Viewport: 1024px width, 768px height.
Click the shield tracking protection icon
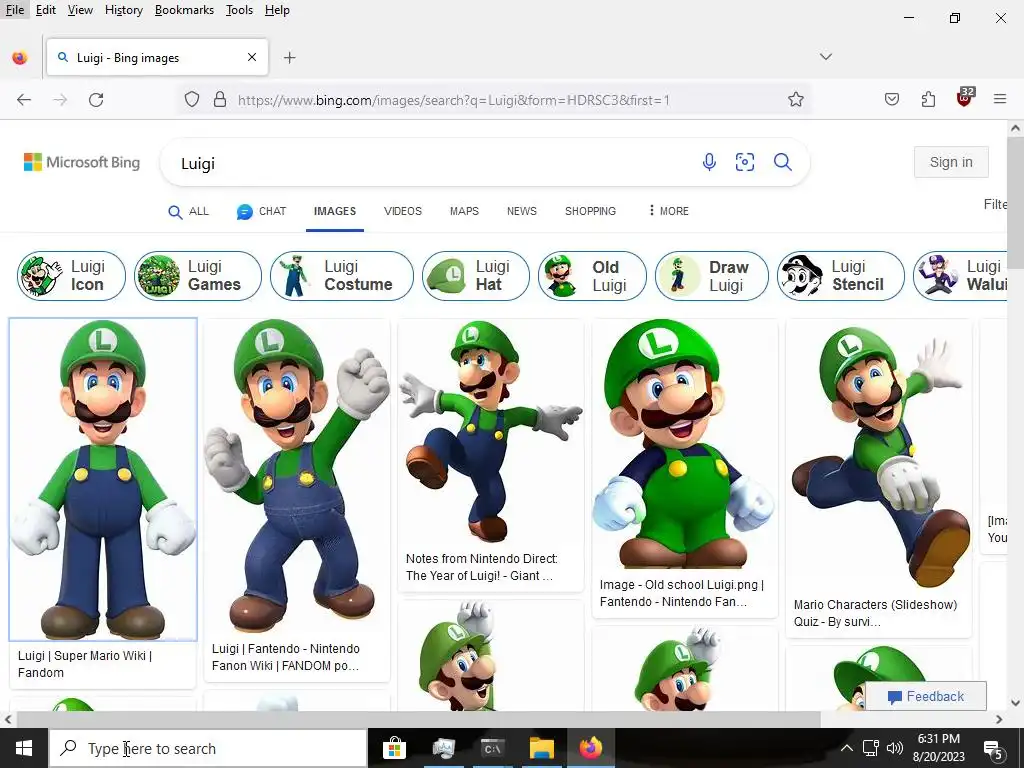191,99
